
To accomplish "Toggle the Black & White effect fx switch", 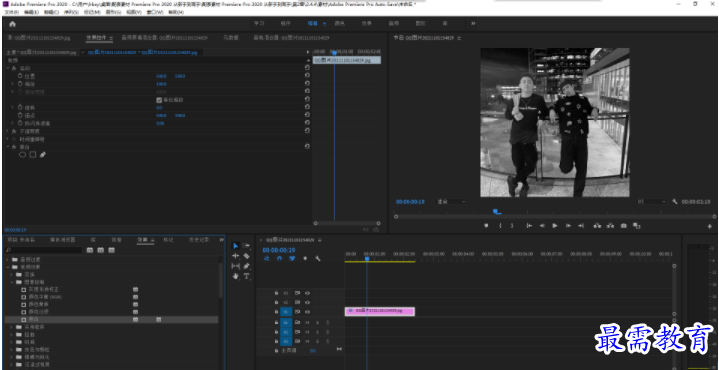I will point(14,147).
